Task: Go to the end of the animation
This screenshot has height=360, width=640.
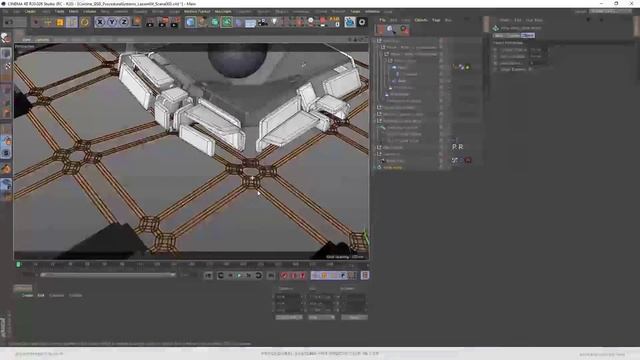Action: 271,276
